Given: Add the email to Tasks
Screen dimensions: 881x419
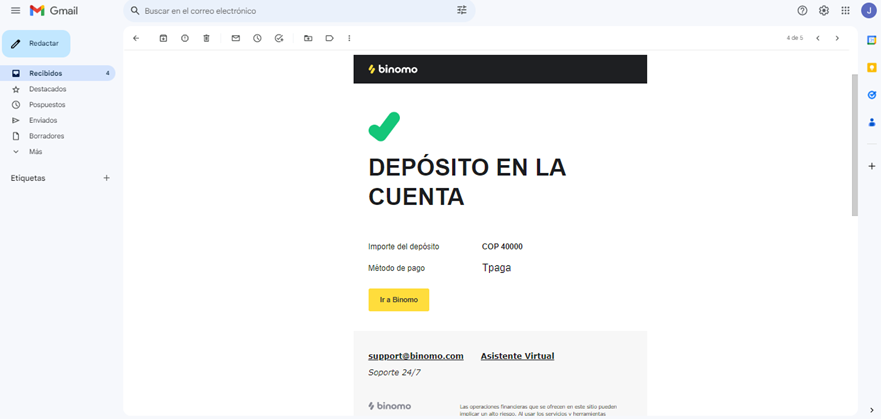Looking at the screenshot, I should [279, 38].
